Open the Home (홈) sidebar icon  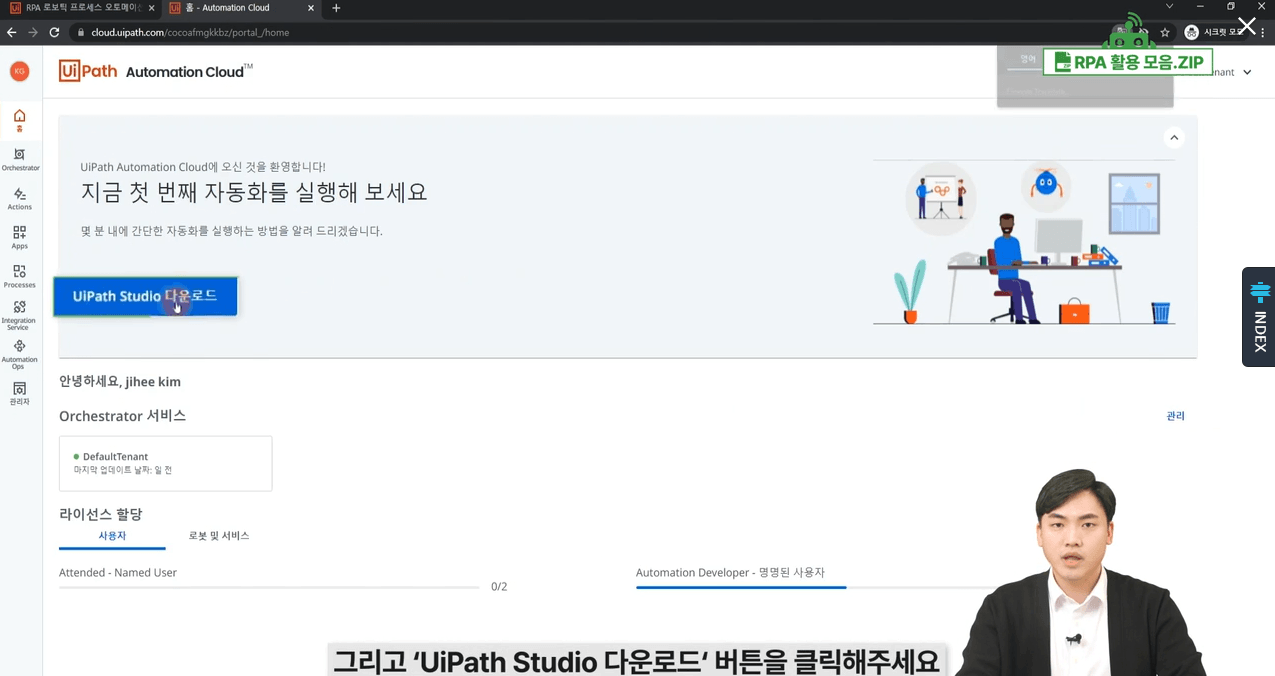19,120
